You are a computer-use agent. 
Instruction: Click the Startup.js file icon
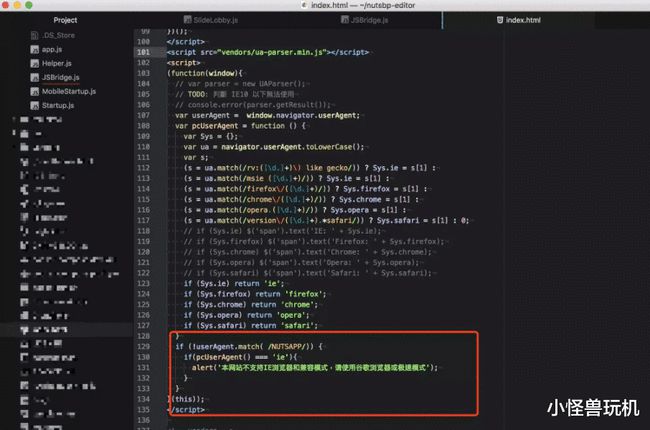click(x=35, y=106)
